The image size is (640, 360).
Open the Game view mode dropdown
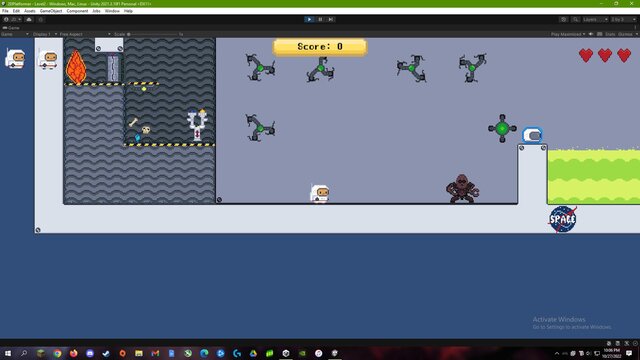[x=15, y=34]
